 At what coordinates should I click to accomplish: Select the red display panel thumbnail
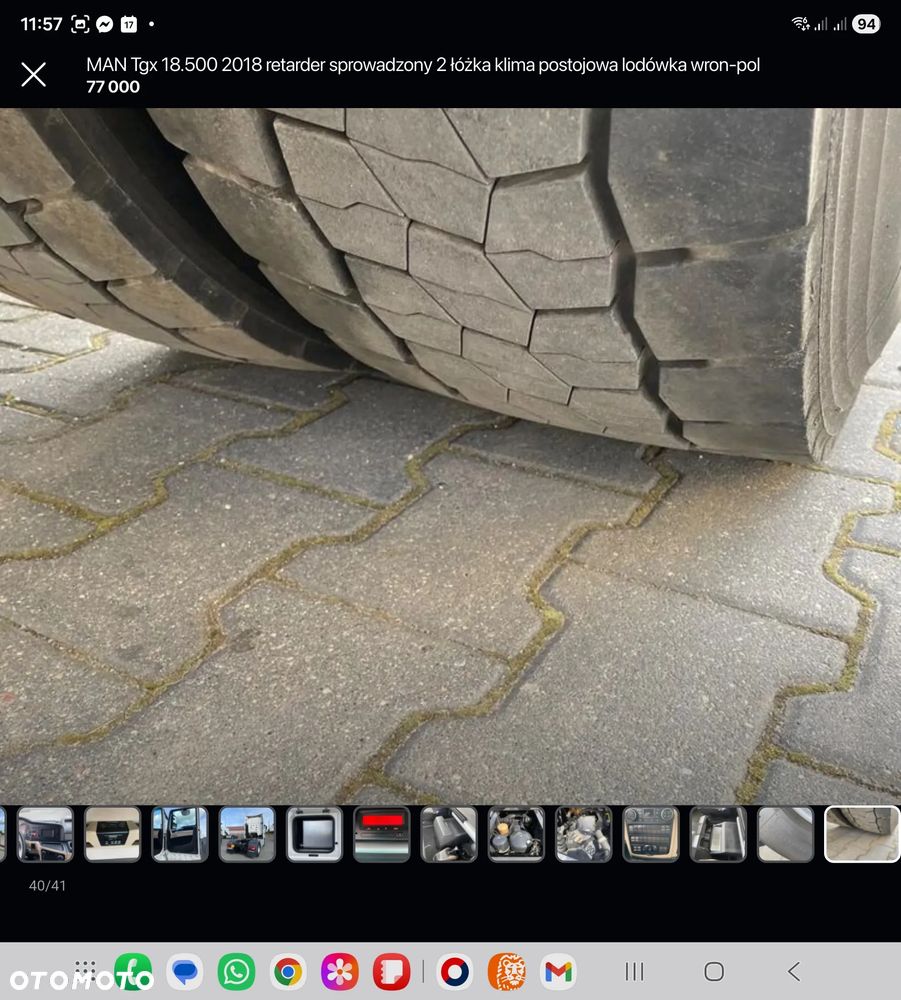(x=381, y=834)
